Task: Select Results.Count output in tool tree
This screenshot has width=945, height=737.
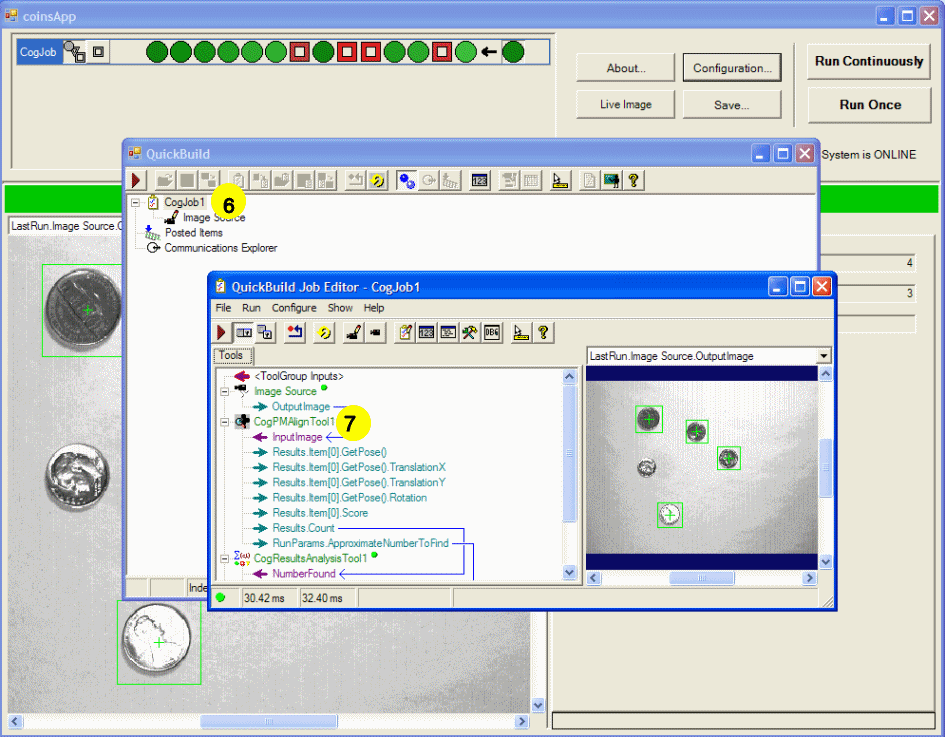Action: 303,528
